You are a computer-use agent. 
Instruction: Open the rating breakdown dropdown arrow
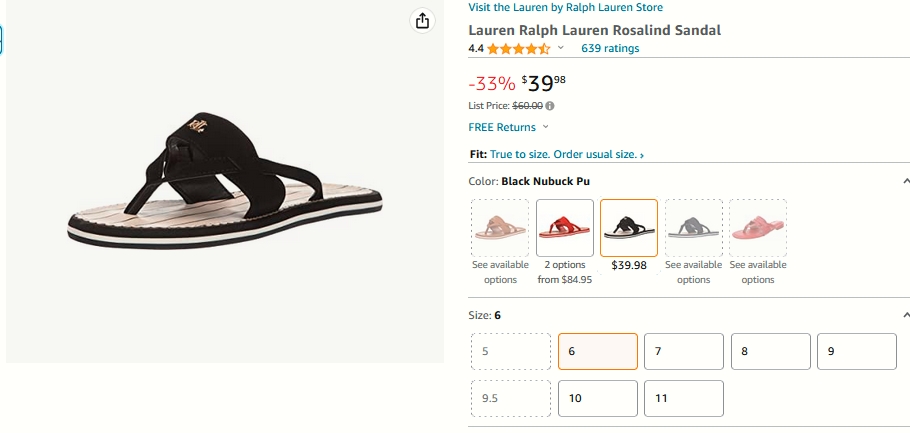561,48
